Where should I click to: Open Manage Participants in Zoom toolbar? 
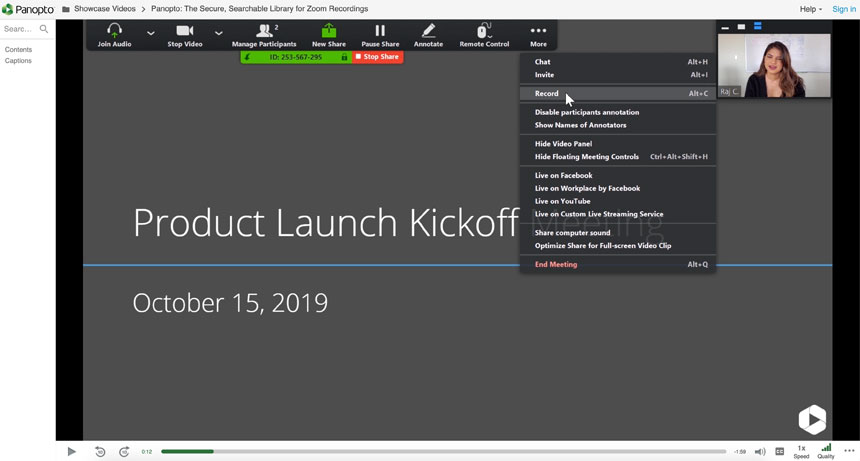pos(264,35)
